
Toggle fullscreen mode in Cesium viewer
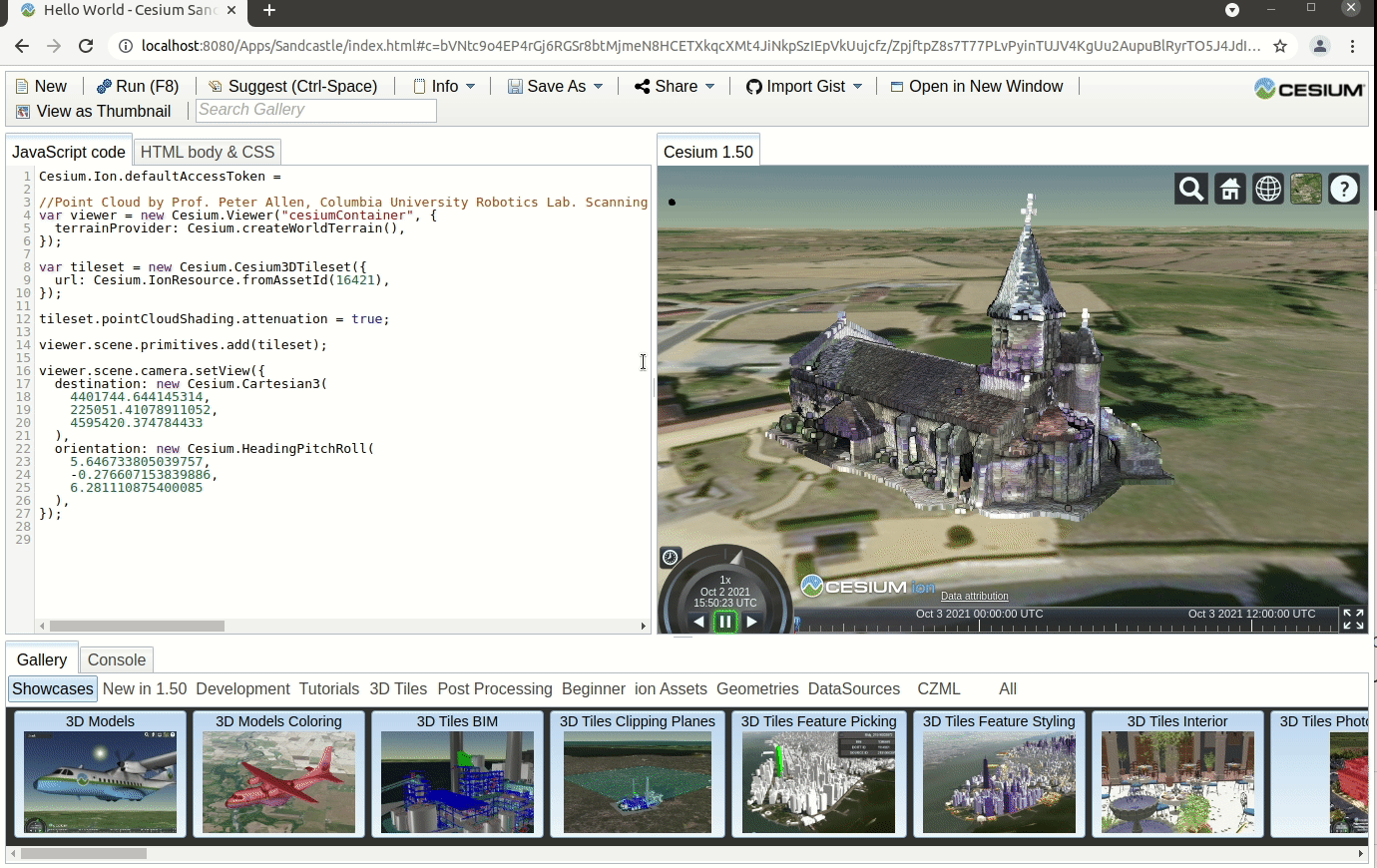click(x=1353, y=620)
